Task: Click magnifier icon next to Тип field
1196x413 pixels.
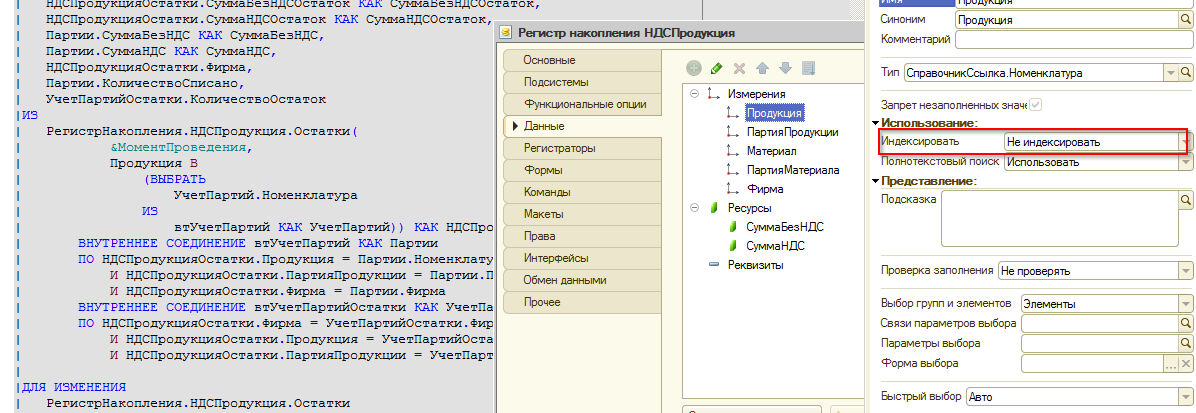Action: pos(1187,73)
